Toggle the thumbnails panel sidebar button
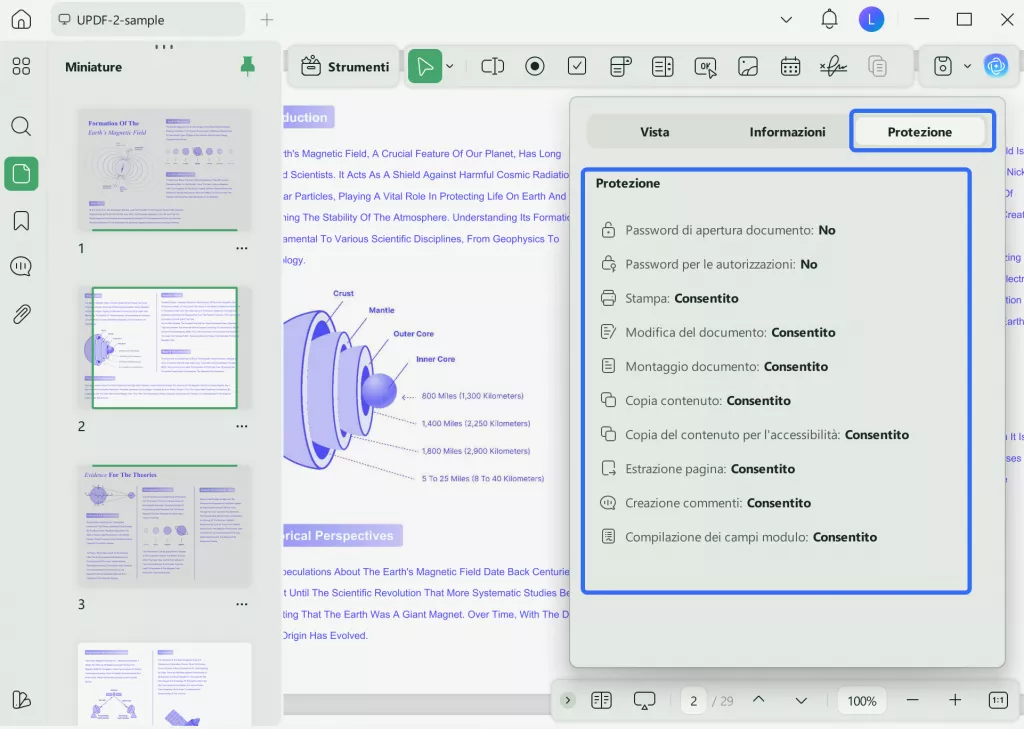Viewport: 1024px width, 729px height. click(21, 173)
